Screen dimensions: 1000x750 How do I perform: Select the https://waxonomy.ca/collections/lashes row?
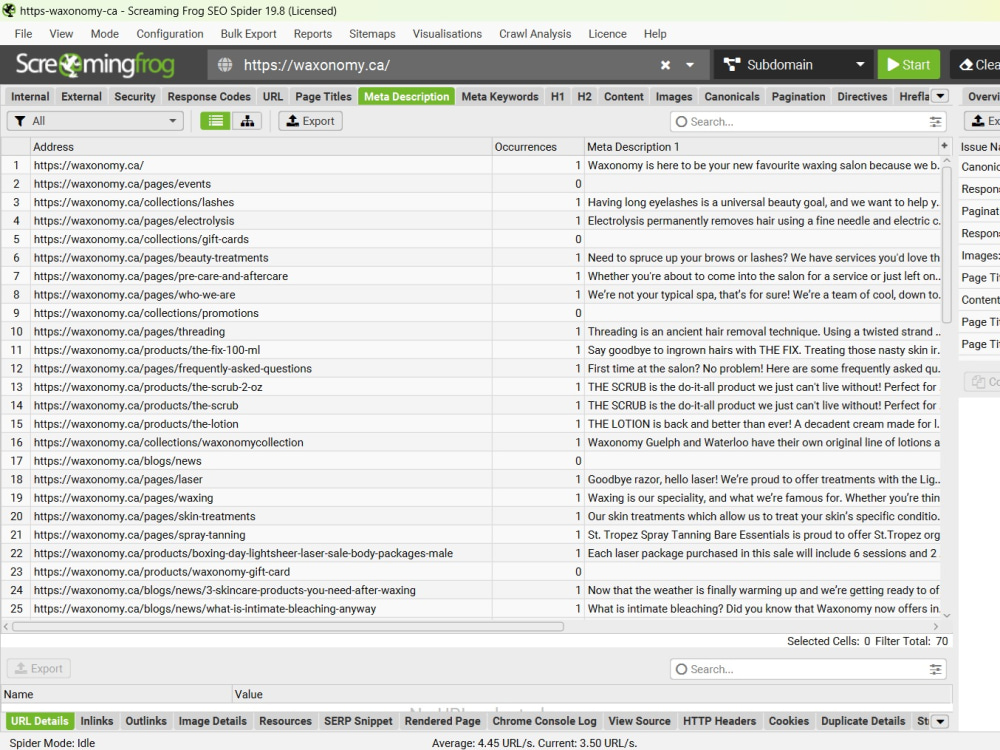coord(472,202)
